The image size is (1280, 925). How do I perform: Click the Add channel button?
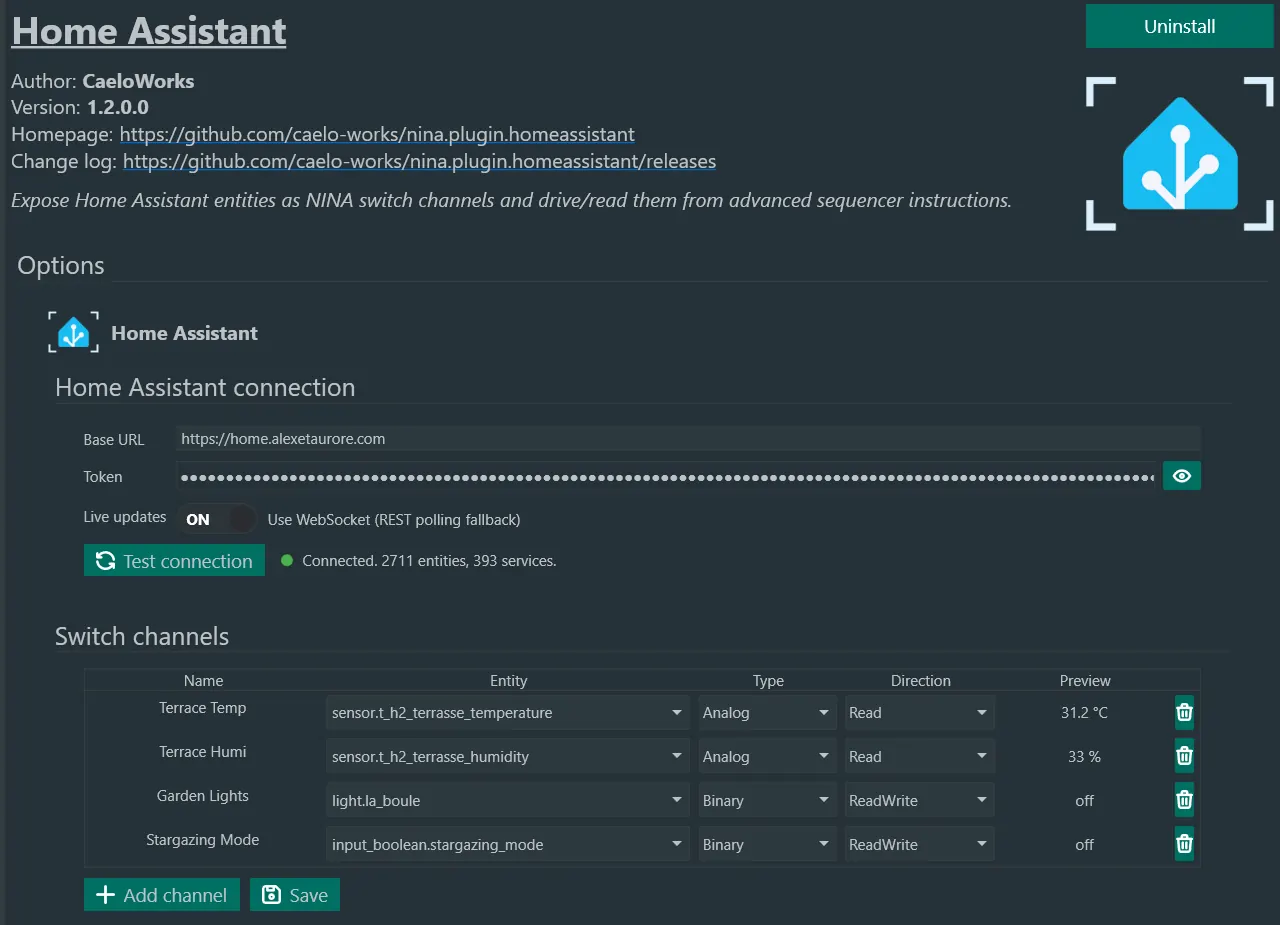pyautogui.click(x=162, y=895)
